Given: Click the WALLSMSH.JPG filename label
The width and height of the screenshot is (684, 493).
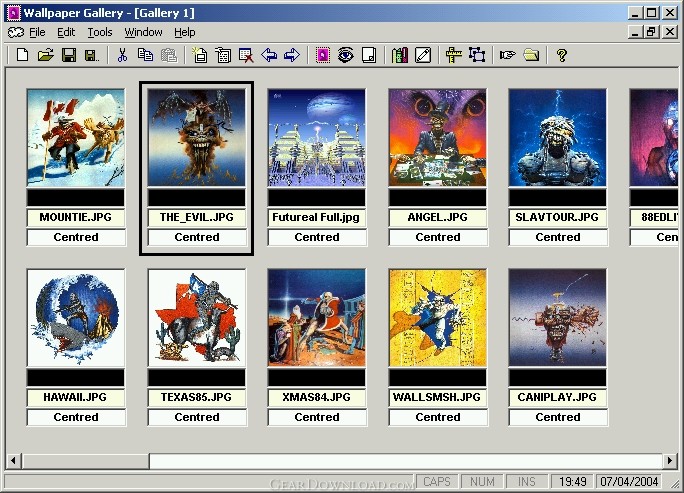Looking at the screenshot, I should pyautogui.click(x=438, y=397).
